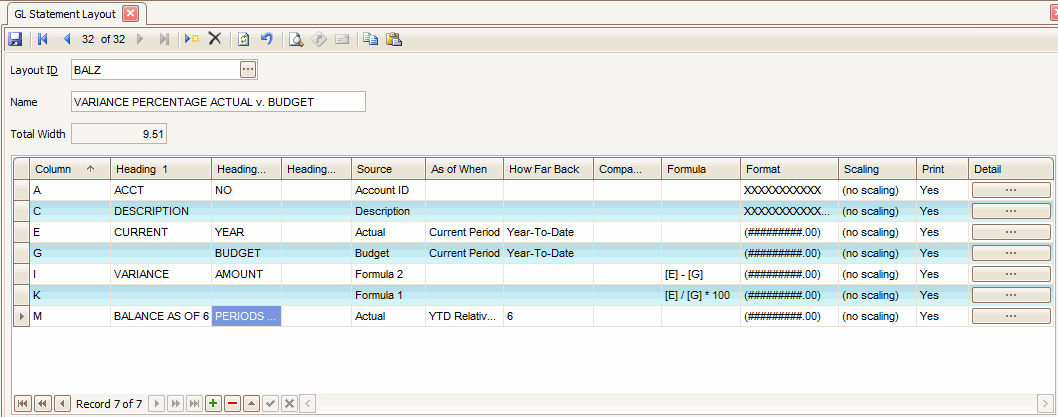This screenshot has width=1058, height=417.
Task: Click the Name input field
Action: click(218, 102)
